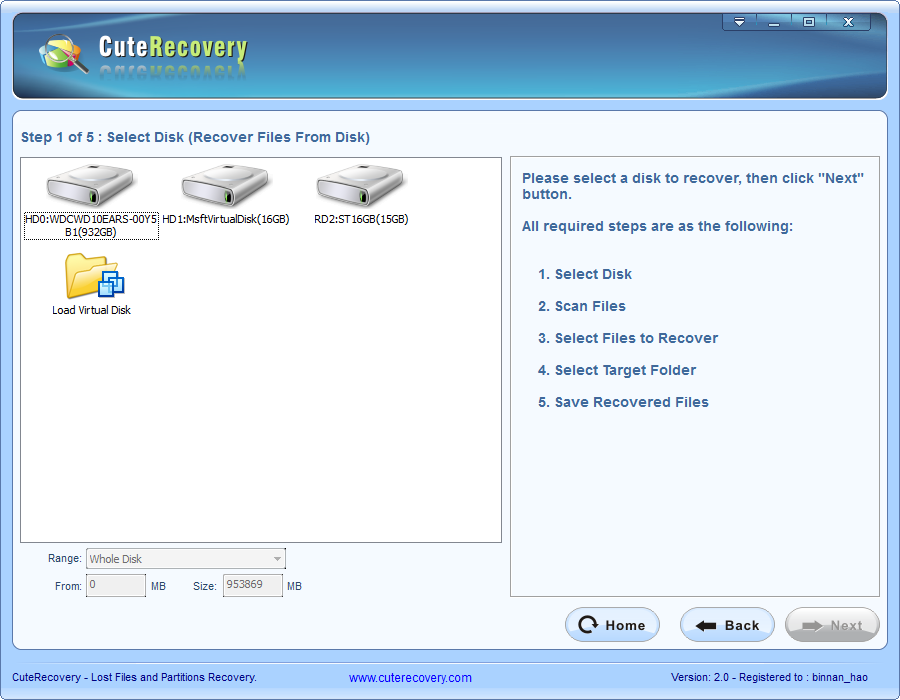Viewport: 900px width, 700px height.
Task: Click the 'Please select a disk to recover' instruction
Action: click(693, 186)
